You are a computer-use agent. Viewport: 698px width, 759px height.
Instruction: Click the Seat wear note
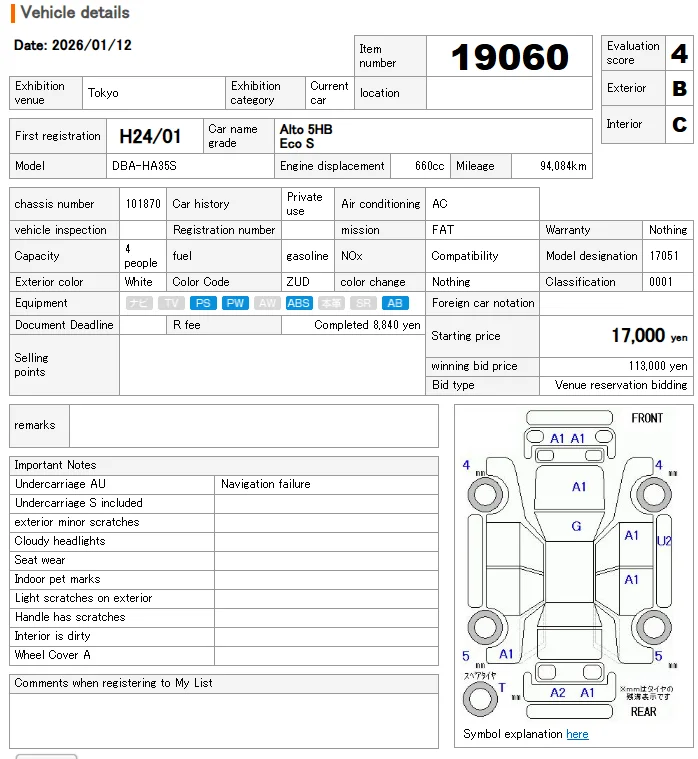(x=40, y=560)
